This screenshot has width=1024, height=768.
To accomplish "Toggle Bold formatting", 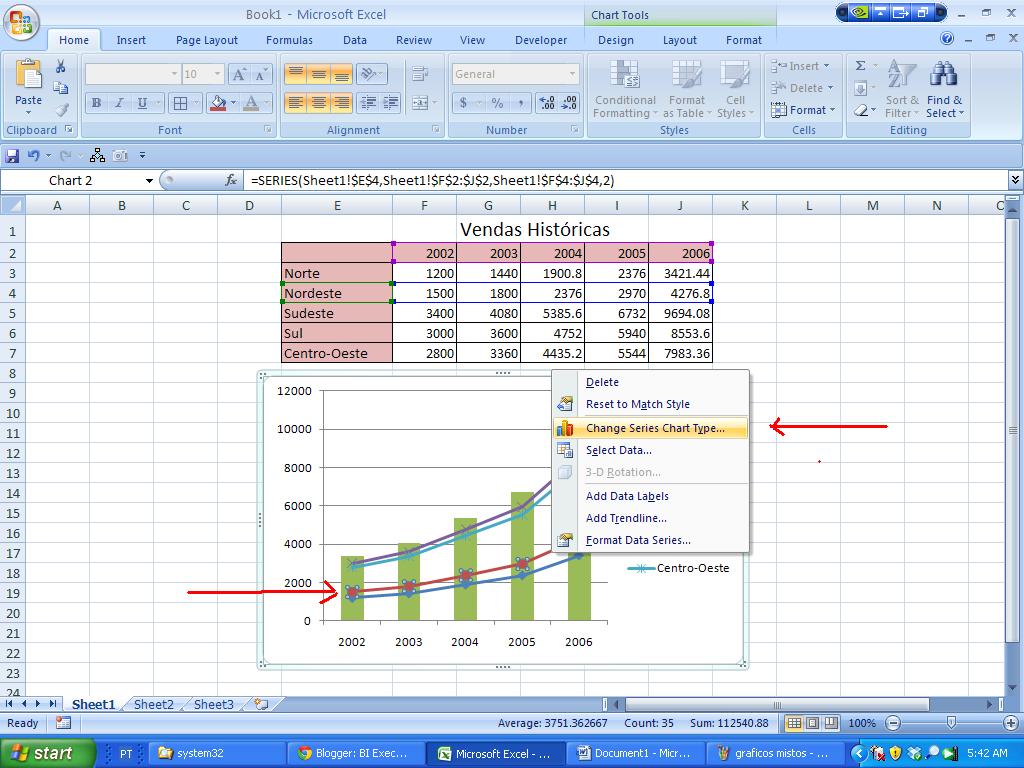I will point(97,103).
